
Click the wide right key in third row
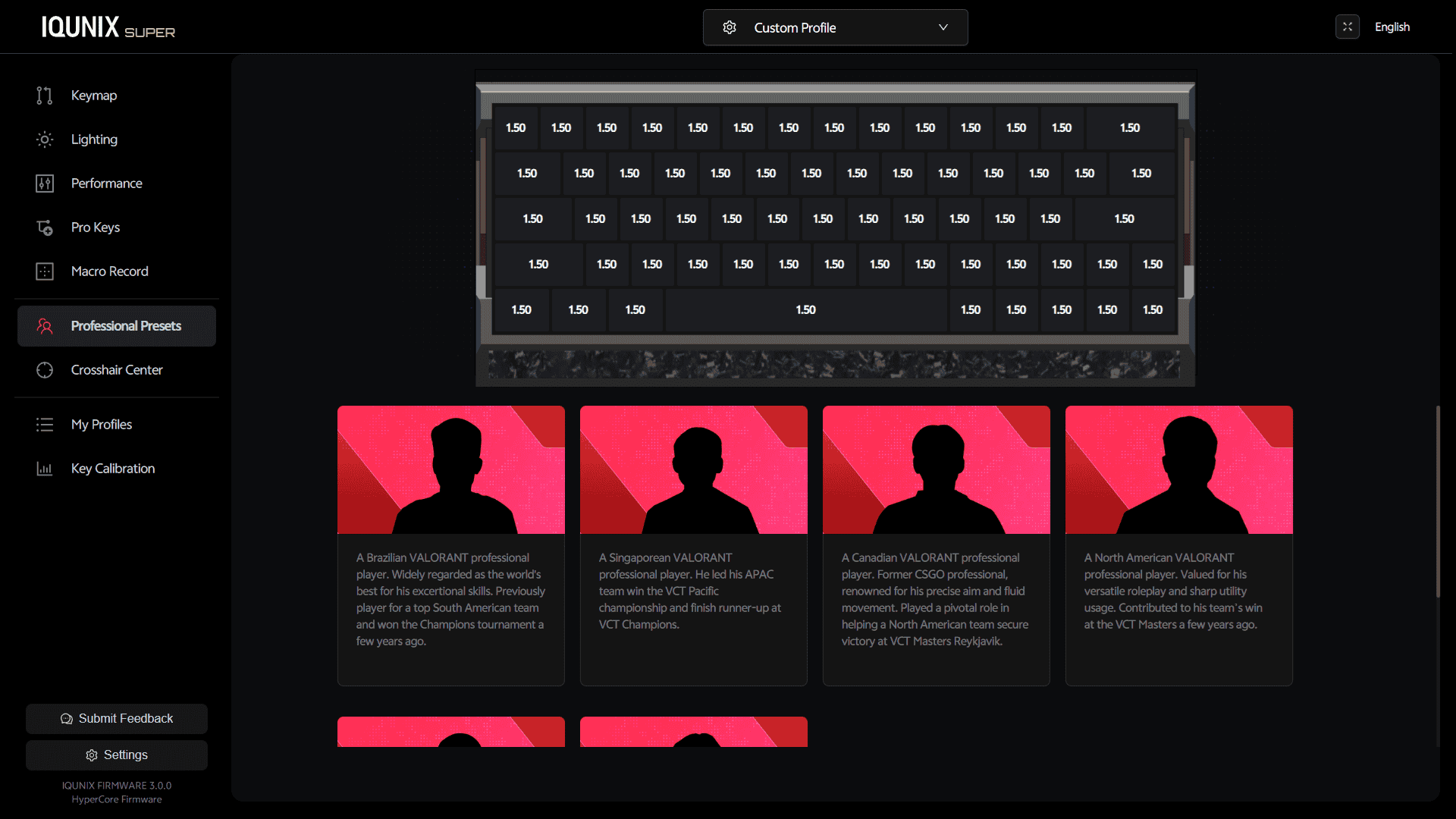1125,219
